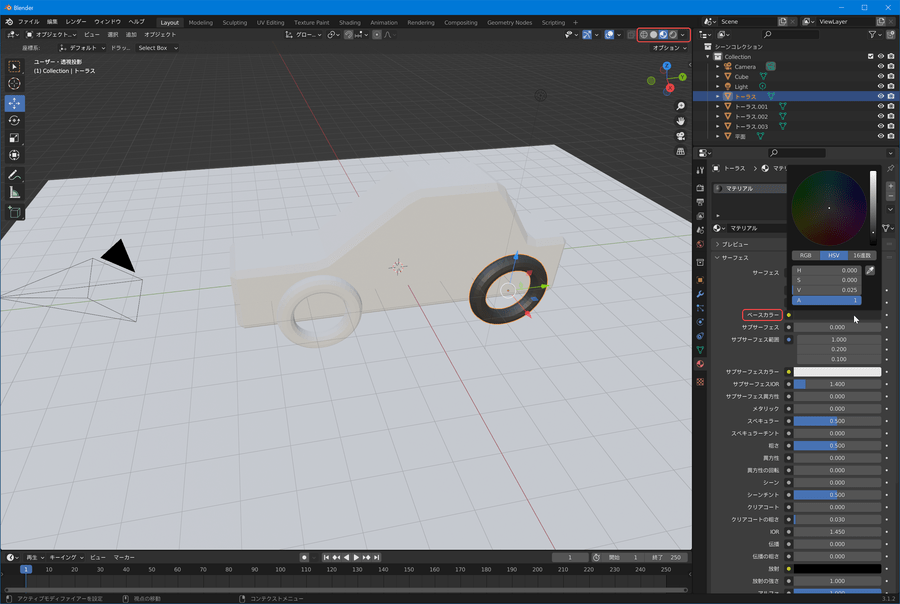Select the Rotate tool in the toolbar

point(15,120)
